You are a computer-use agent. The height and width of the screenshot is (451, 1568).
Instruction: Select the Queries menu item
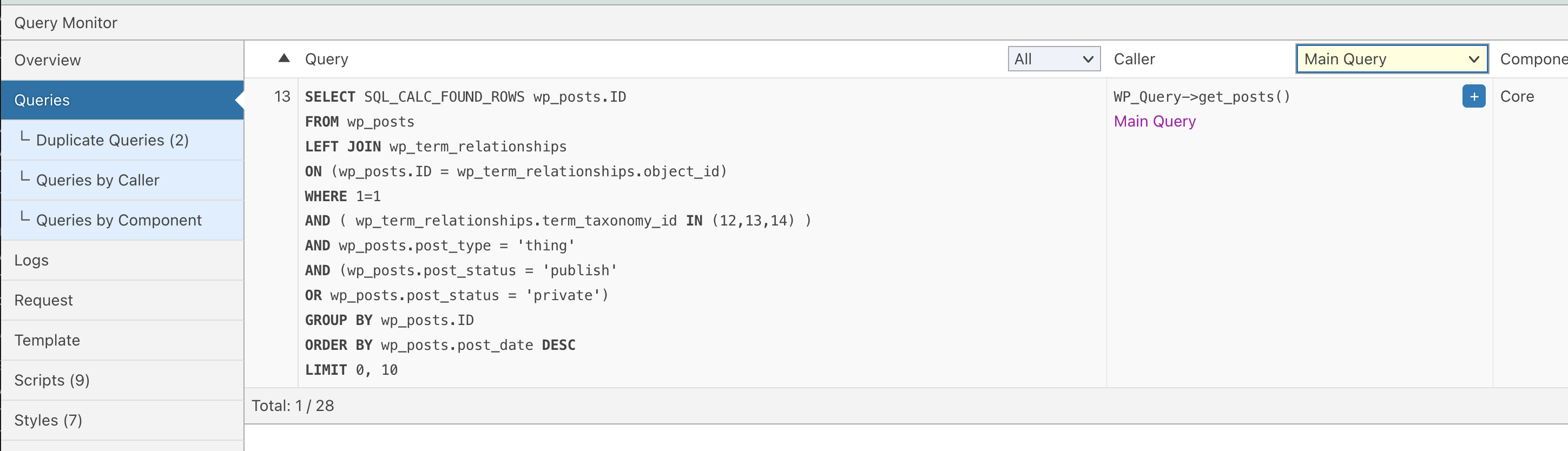coord(122,100)
